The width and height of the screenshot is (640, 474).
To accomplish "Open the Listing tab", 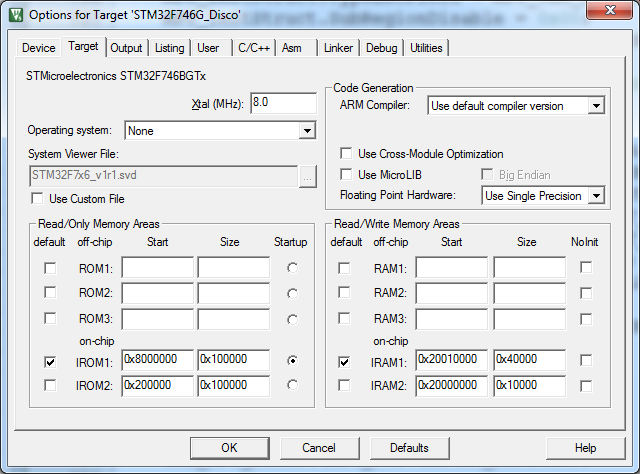I will 169,48.
